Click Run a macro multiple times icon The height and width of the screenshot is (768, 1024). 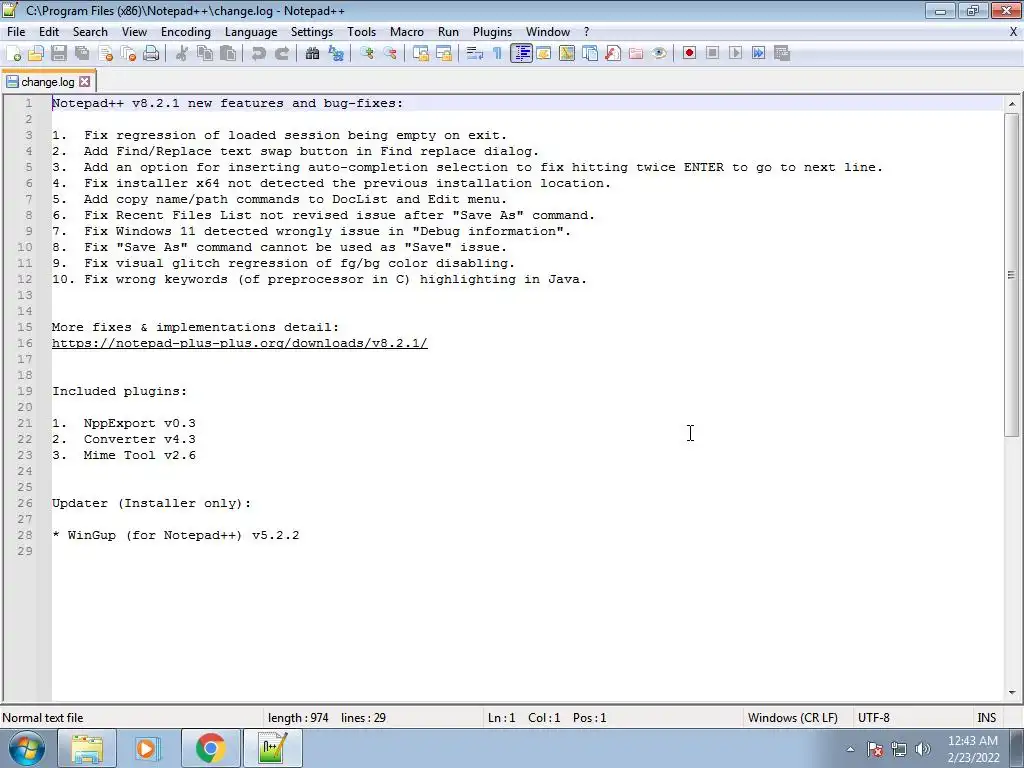pyautogui.click(x=758, y=54)
